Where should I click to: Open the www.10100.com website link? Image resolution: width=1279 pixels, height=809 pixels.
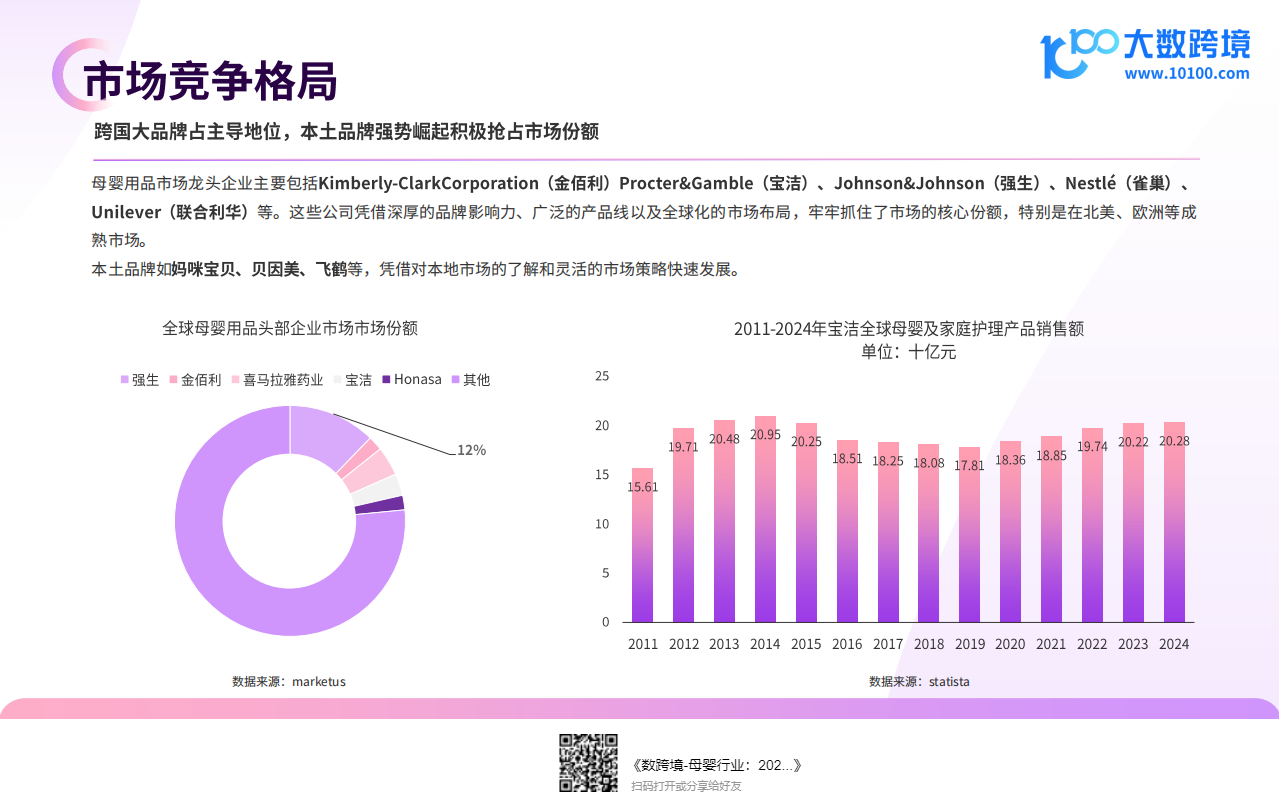coord(1186,73)
